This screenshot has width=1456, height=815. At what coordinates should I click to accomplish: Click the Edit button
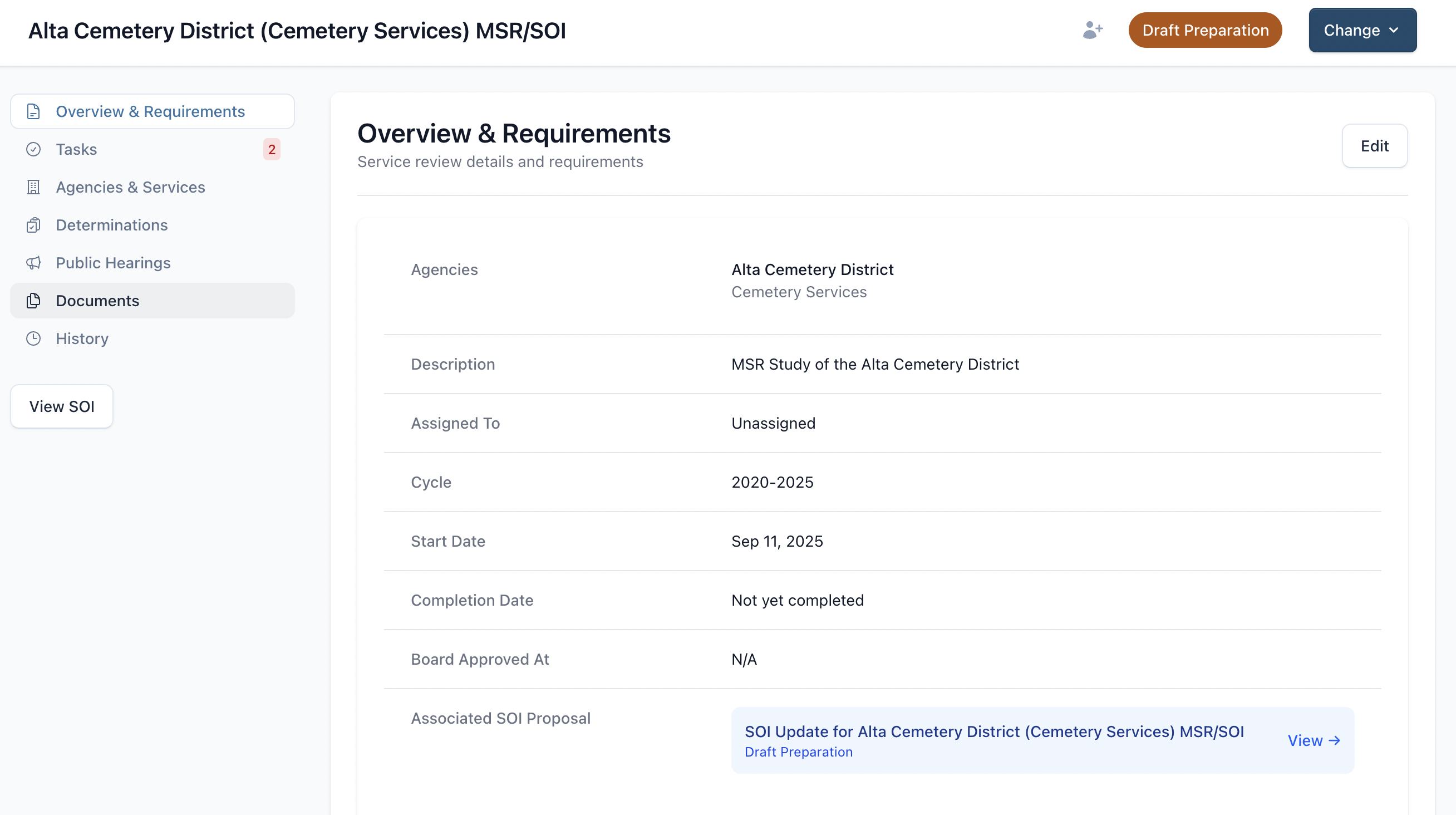[x=1375, y=146]
